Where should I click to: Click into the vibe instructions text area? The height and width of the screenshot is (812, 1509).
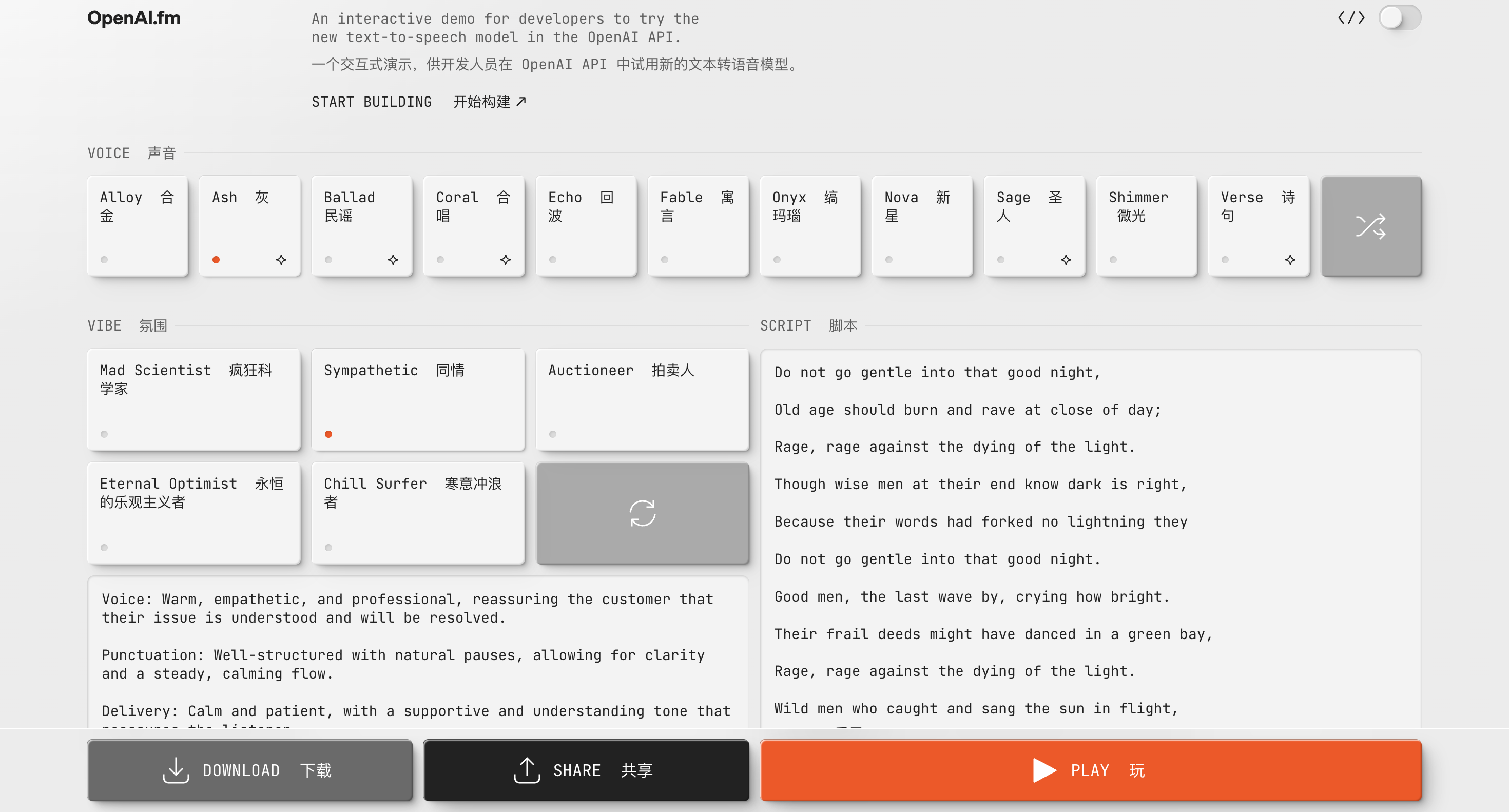[418, 653]
